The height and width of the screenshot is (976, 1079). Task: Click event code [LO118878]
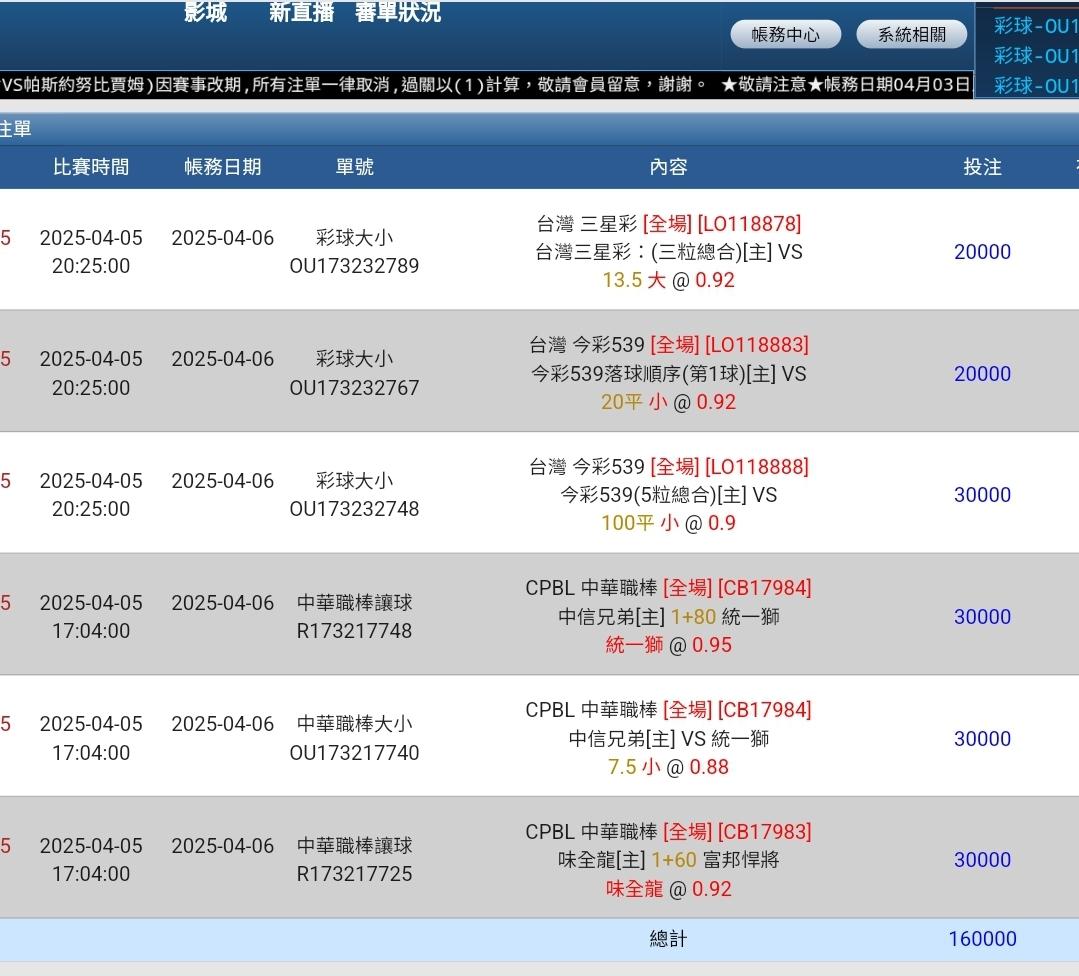749,224
